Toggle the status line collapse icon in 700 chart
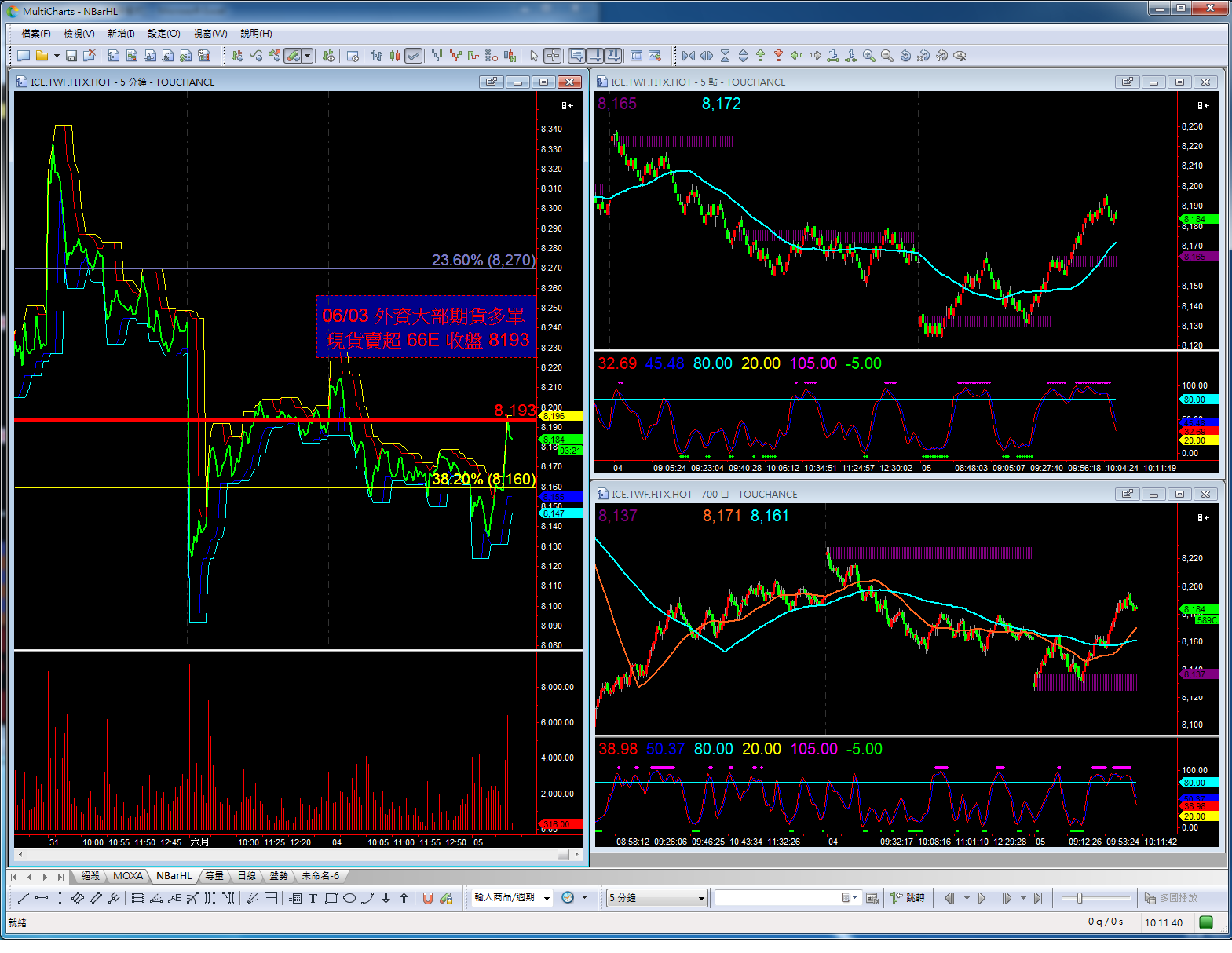The image size is (1232, 953). 1203,517
